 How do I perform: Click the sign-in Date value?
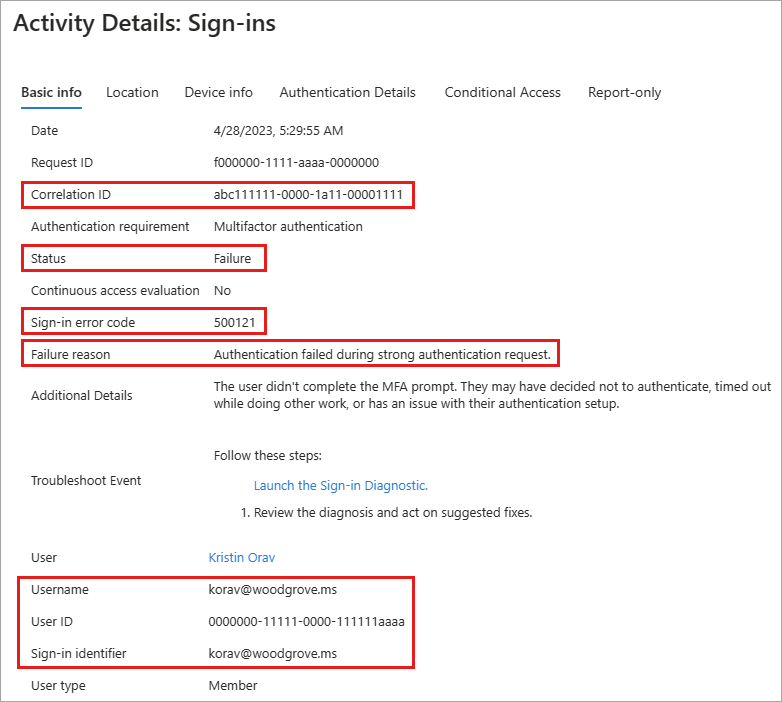tap(279, 130)
